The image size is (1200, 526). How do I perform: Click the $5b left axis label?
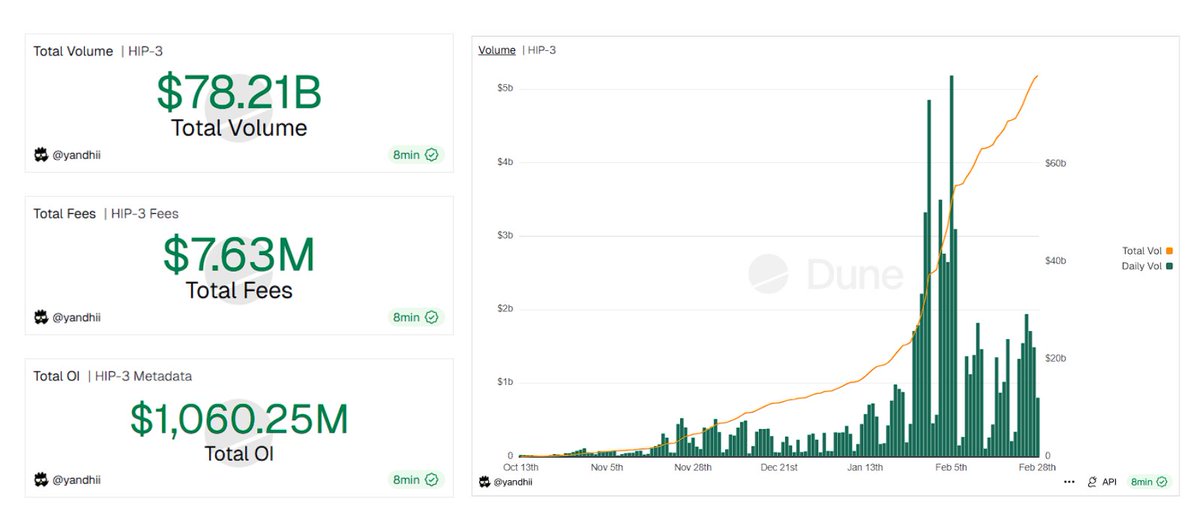click(505, 88)
